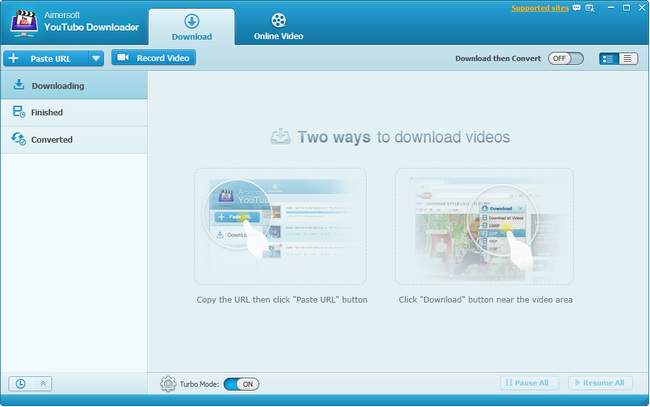Click the 'Click "Download" button near the video area' caption
Viewport: 650px width, 407px height.
pyautogui.click(x=485, y=300)
